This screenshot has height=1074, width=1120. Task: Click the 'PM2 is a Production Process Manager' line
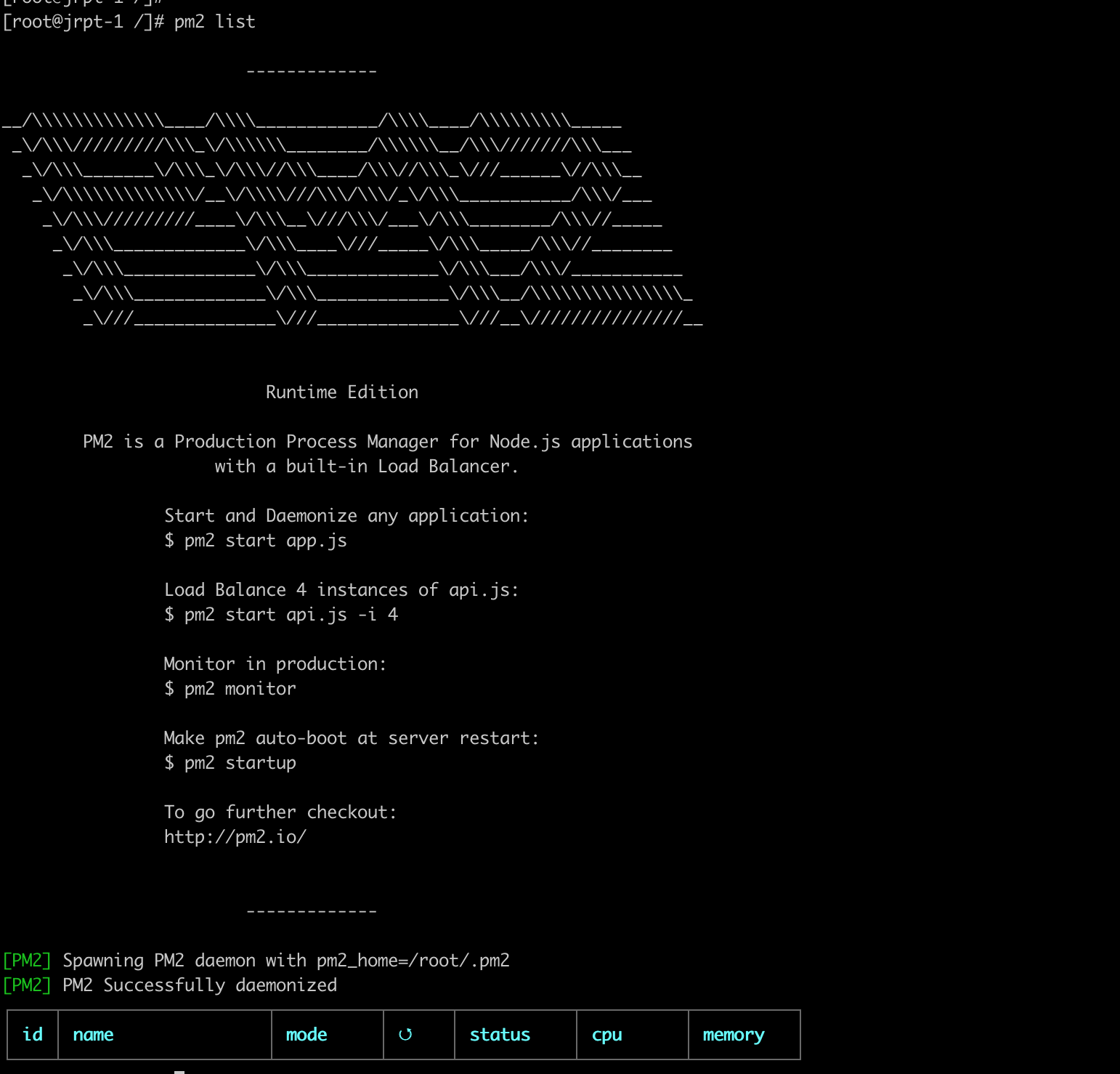click(388, 442)
